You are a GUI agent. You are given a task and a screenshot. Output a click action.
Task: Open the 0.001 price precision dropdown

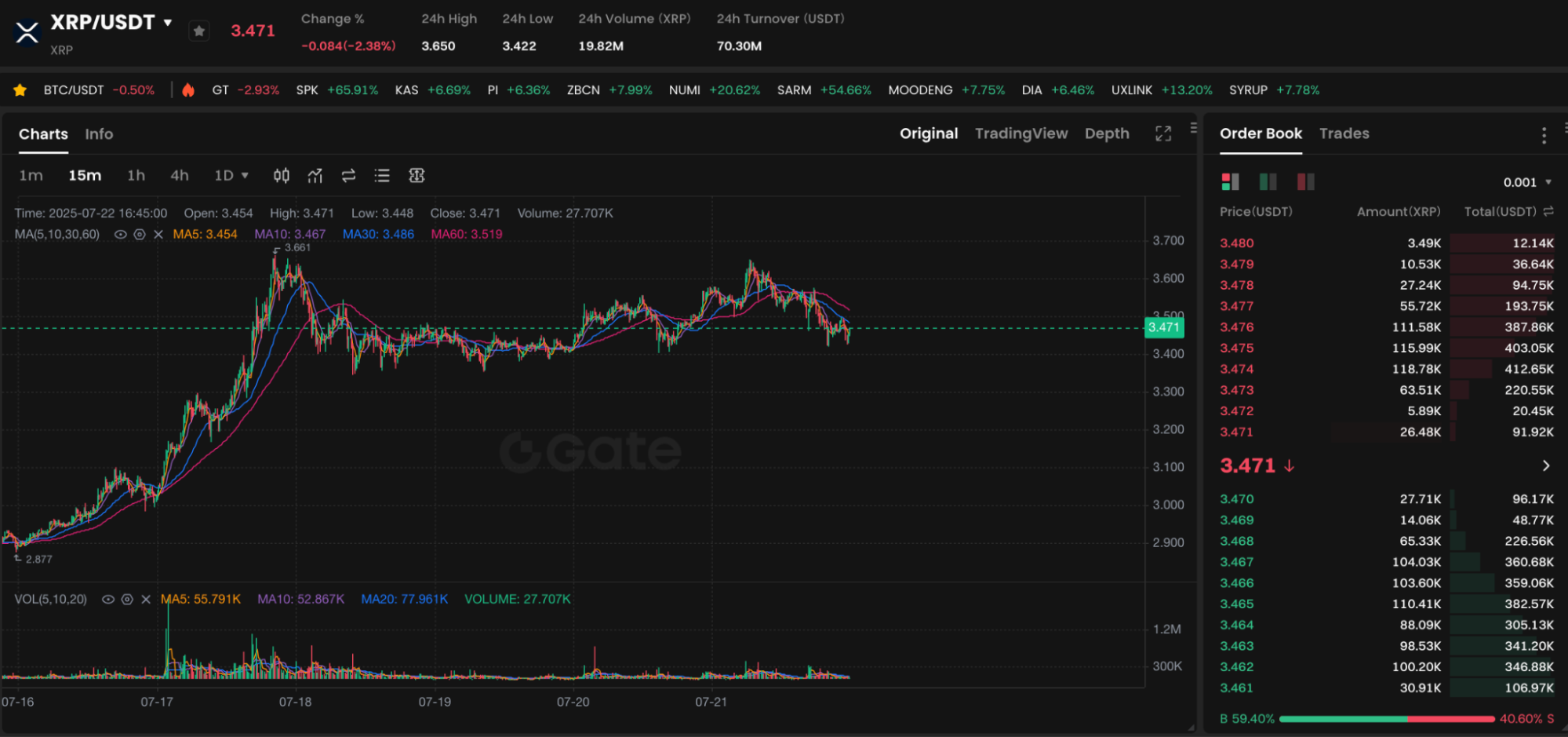click(x=1527, y=182)
